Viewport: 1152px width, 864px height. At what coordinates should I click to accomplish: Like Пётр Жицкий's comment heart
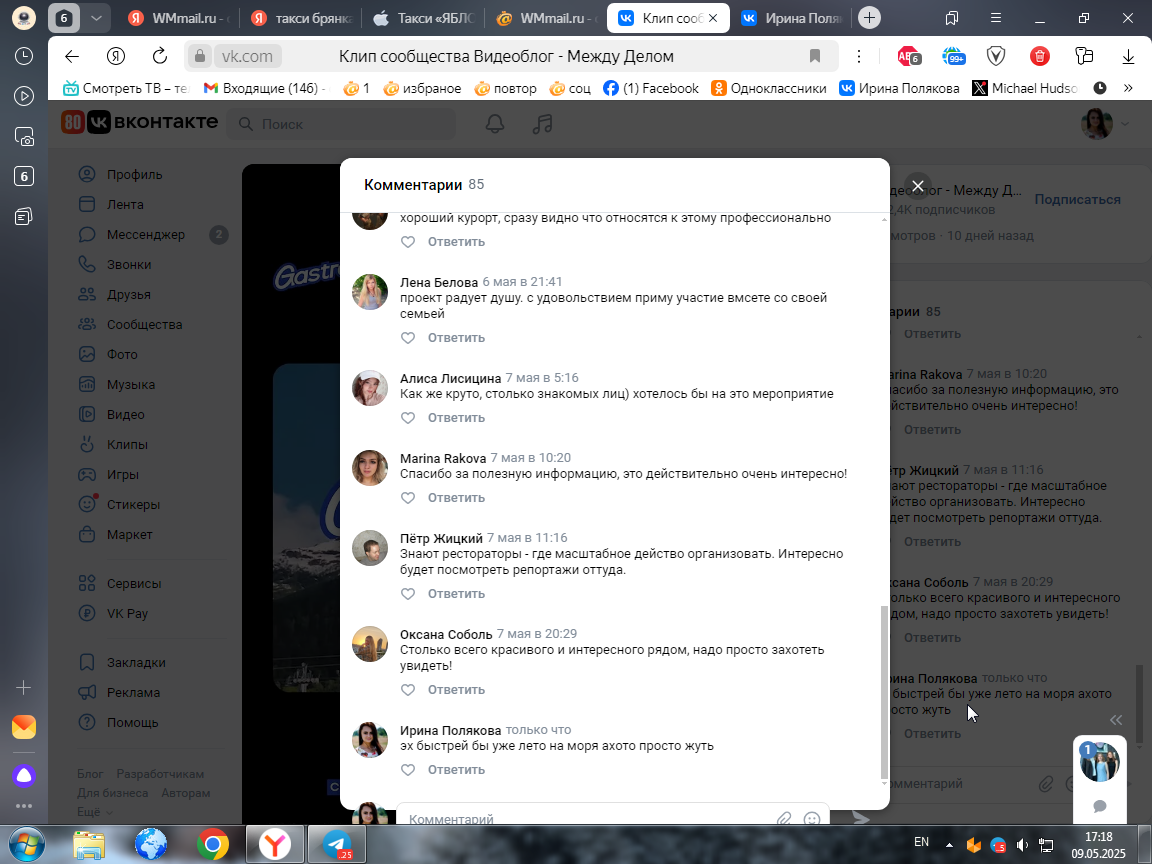[408, 594]
